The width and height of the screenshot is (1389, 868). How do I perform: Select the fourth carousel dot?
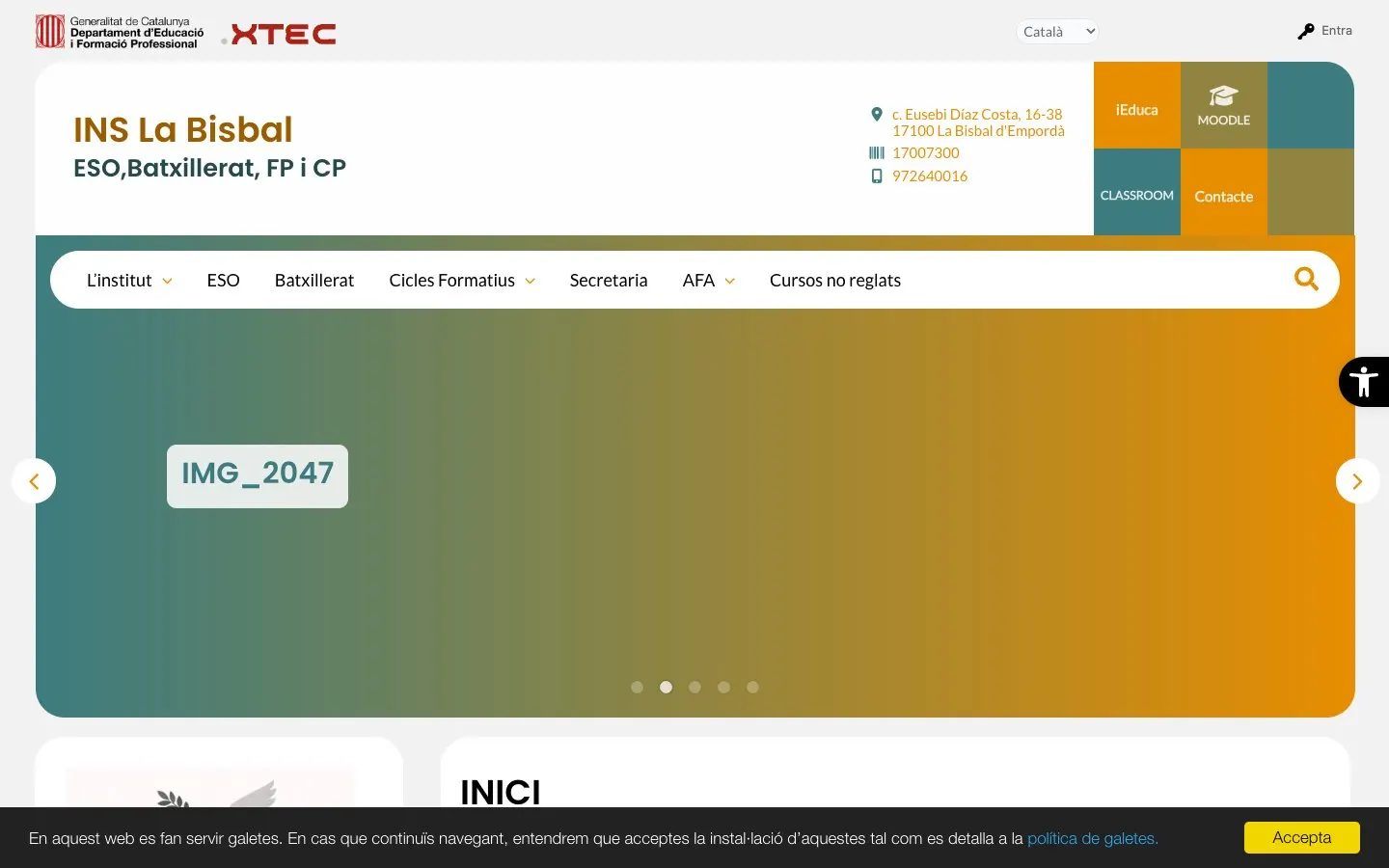point(723,688)
